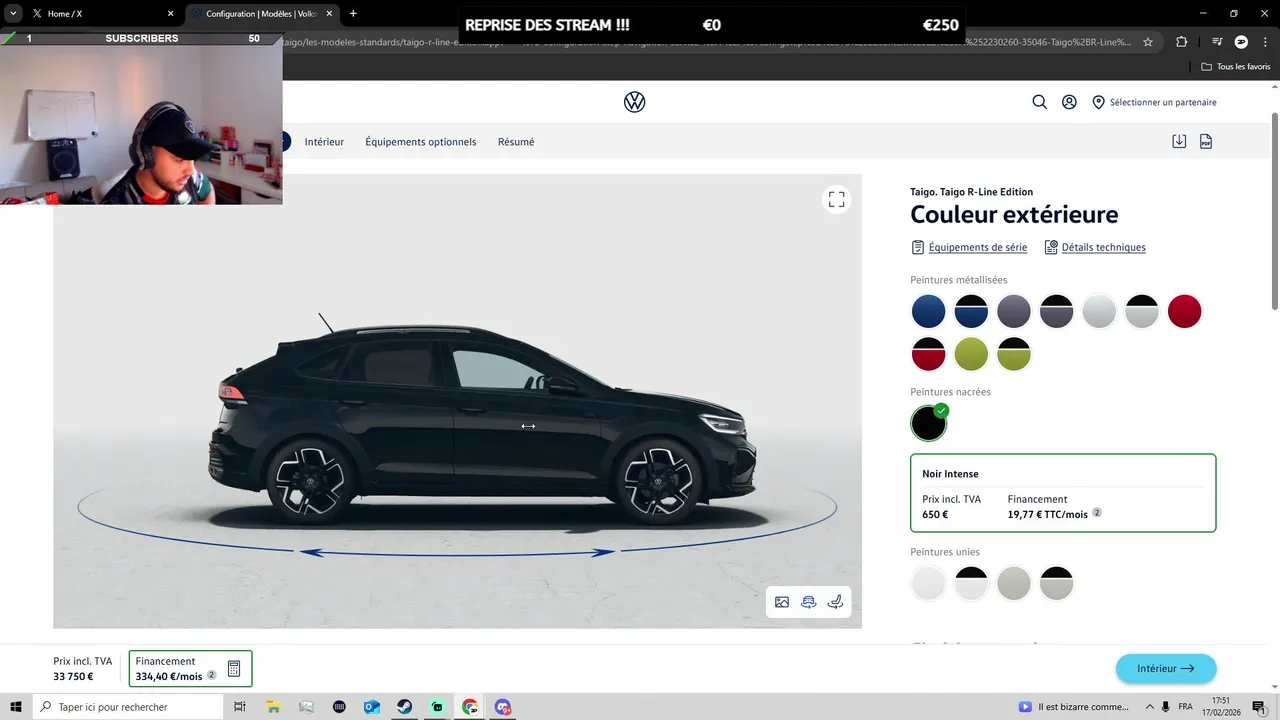Open the financing calculator icon

pyautogui.click(x=234, y=669)
